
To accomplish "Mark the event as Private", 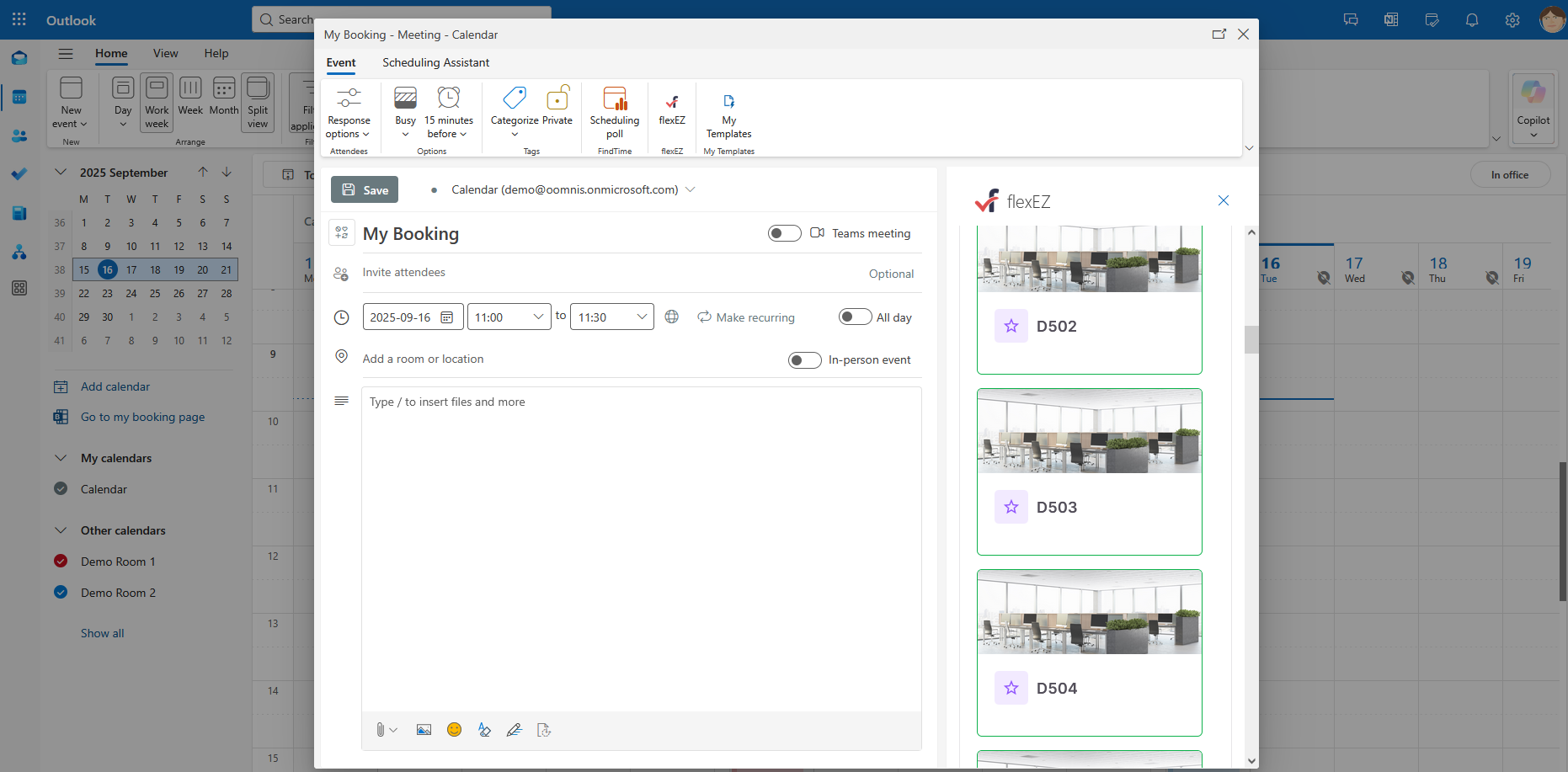I will (x=557, y=108).
